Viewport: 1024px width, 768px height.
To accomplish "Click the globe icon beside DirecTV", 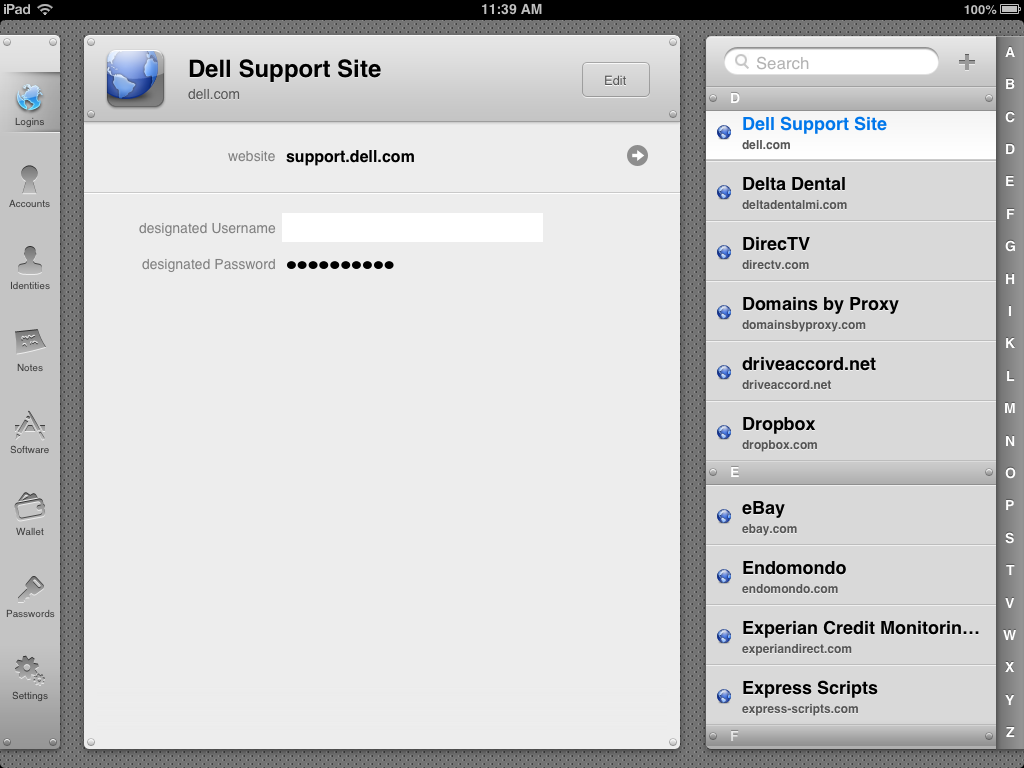I will click(724, 252).
